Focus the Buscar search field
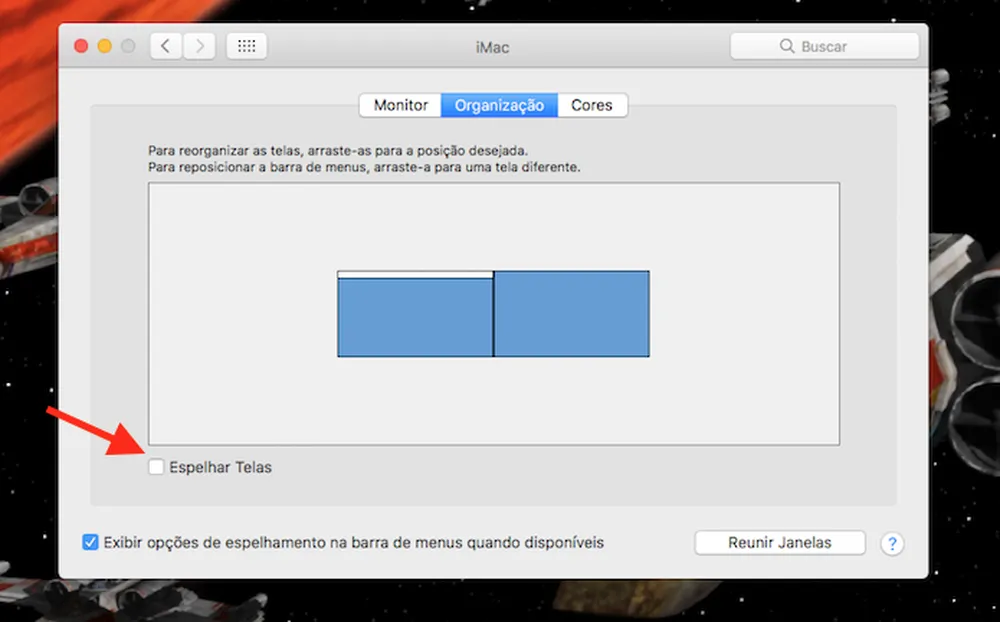The width and height of the screenshot is (1000, 622). coord(825,46)
